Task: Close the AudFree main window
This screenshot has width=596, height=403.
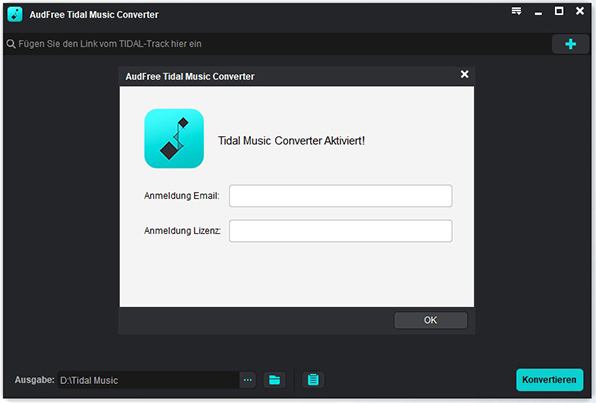Action: click(580, 11)
